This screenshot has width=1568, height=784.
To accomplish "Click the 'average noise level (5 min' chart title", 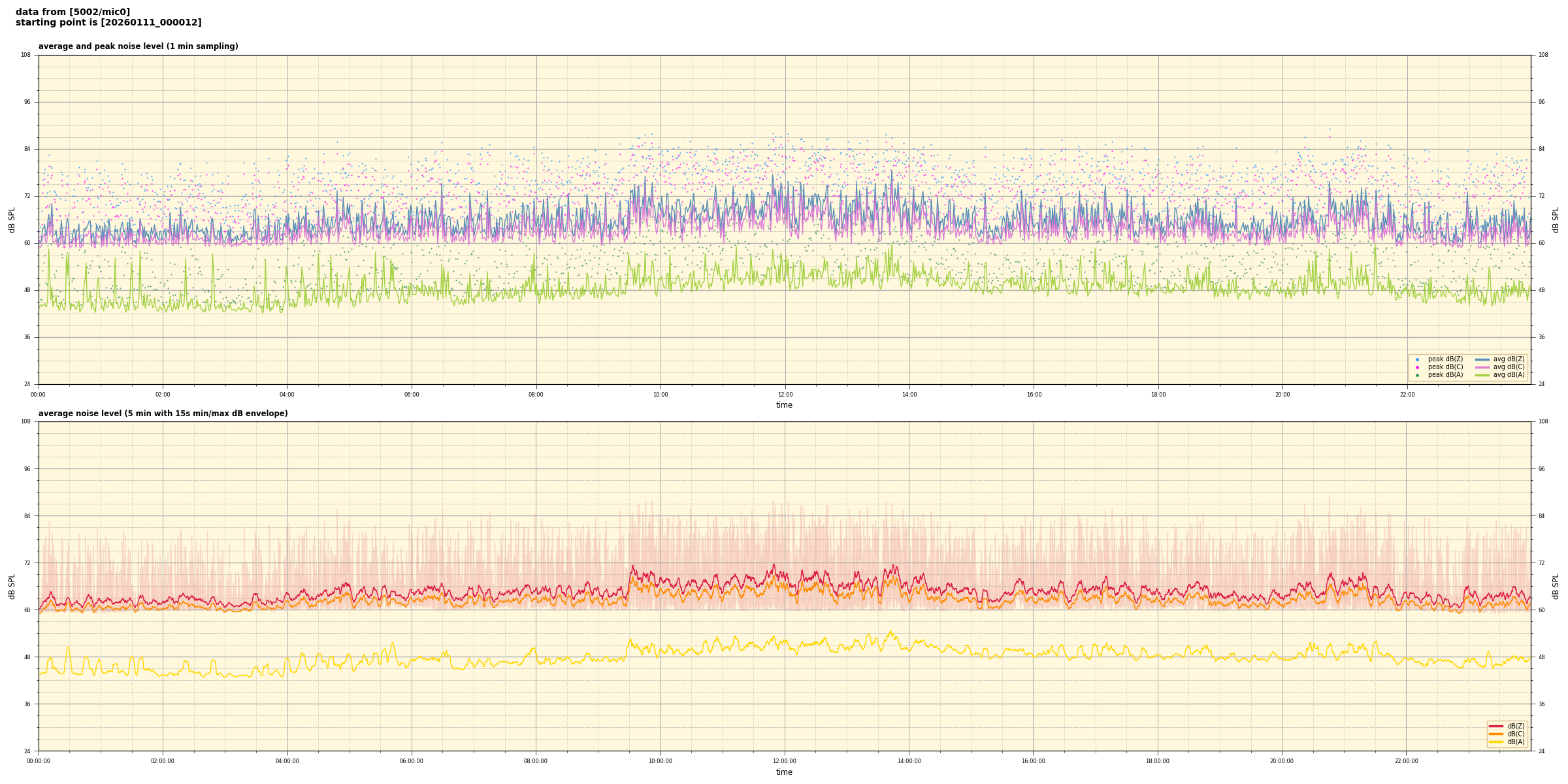I will (163, 414).
